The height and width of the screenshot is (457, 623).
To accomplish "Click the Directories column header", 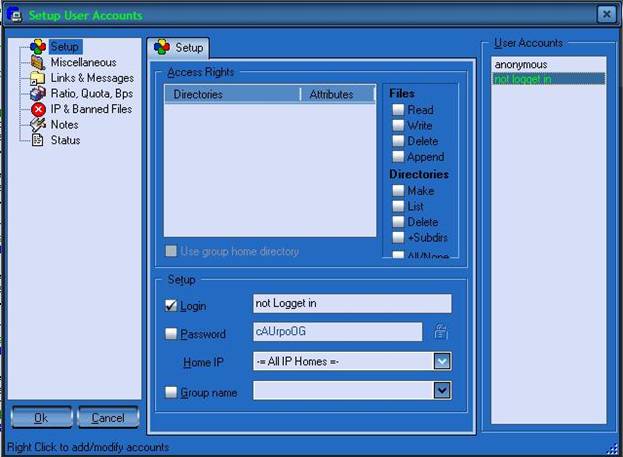I will coord(230,95).
